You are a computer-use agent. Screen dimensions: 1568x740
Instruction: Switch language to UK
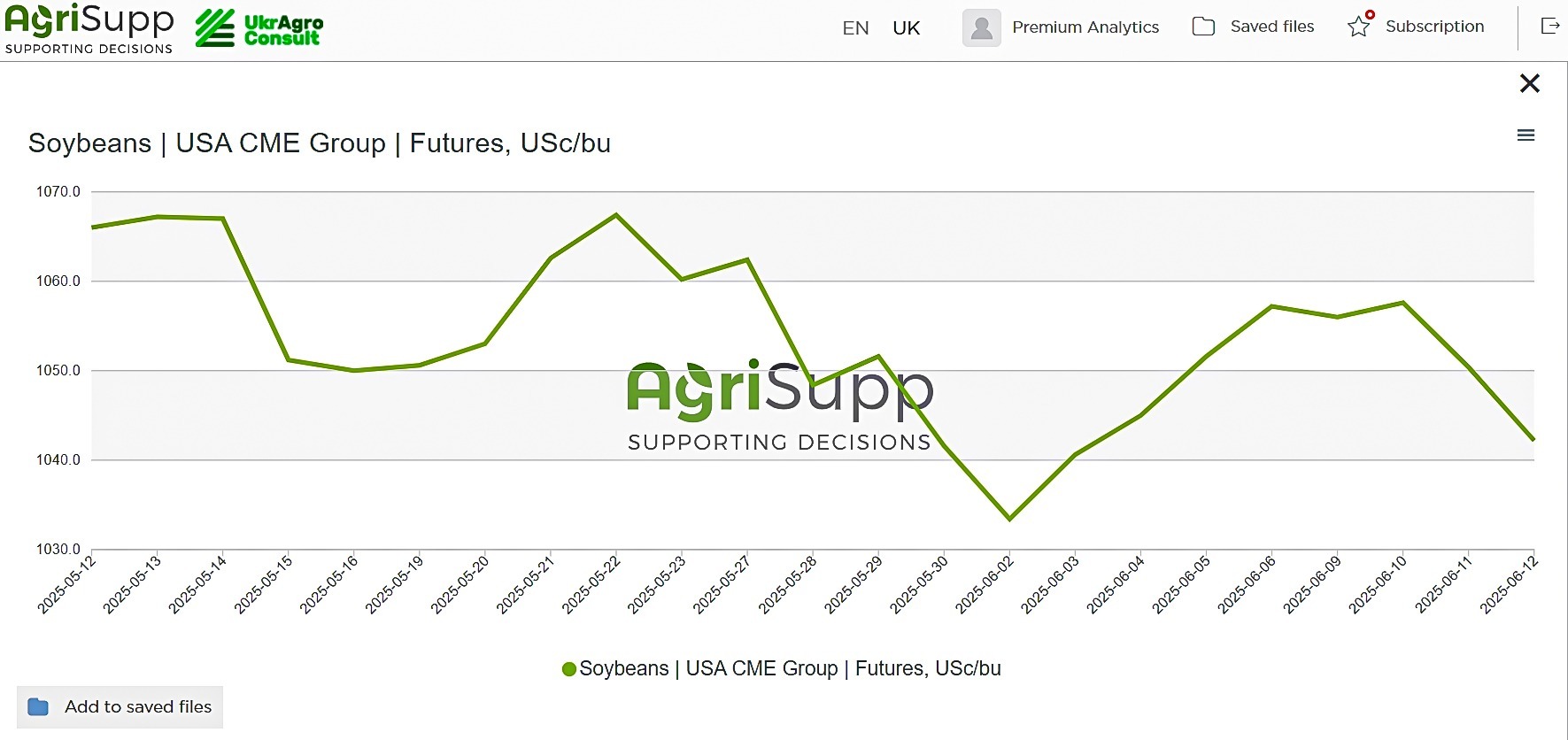point(907,27)
